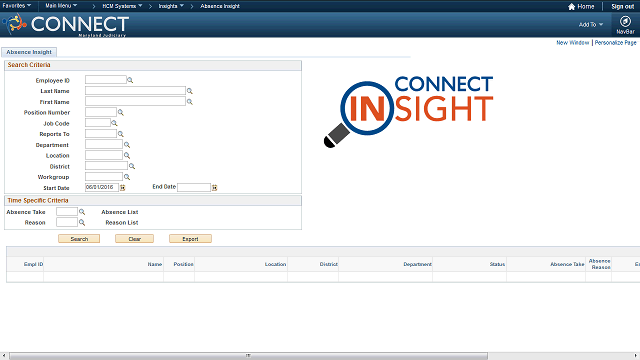The image size is (640, 360).
Task: Click the Location column header in results
Action: point(275,264)
